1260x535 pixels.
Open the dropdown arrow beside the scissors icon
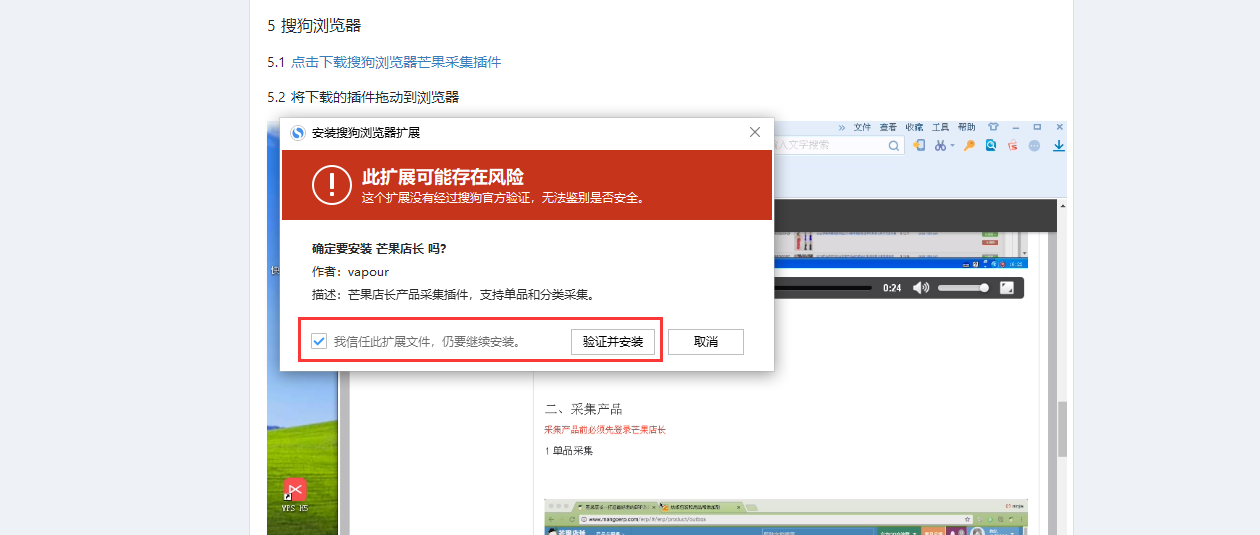click(x=952, y=146)
